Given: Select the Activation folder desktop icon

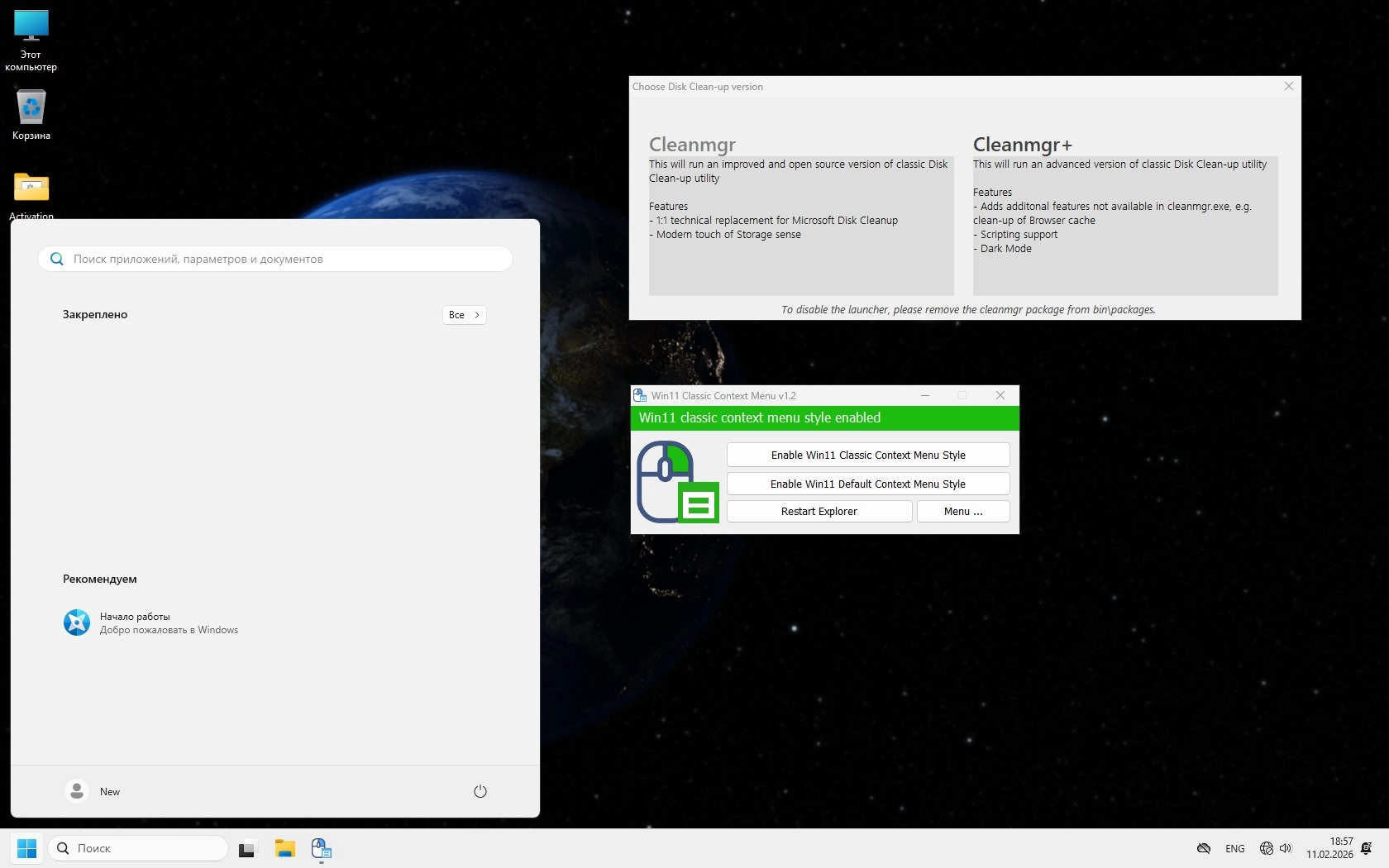Looking at the screenshot, I should click(31, 196).
